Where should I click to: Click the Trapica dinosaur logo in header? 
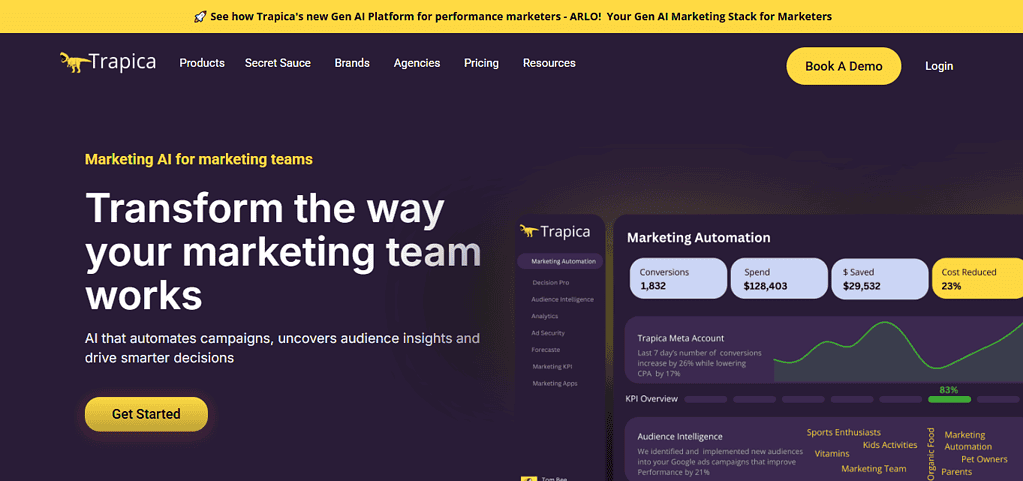[x=108, y=63]
